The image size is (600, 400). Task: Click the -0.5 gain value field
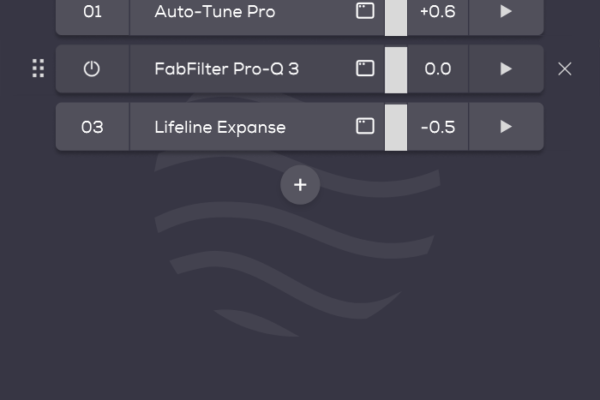point(437,127)
